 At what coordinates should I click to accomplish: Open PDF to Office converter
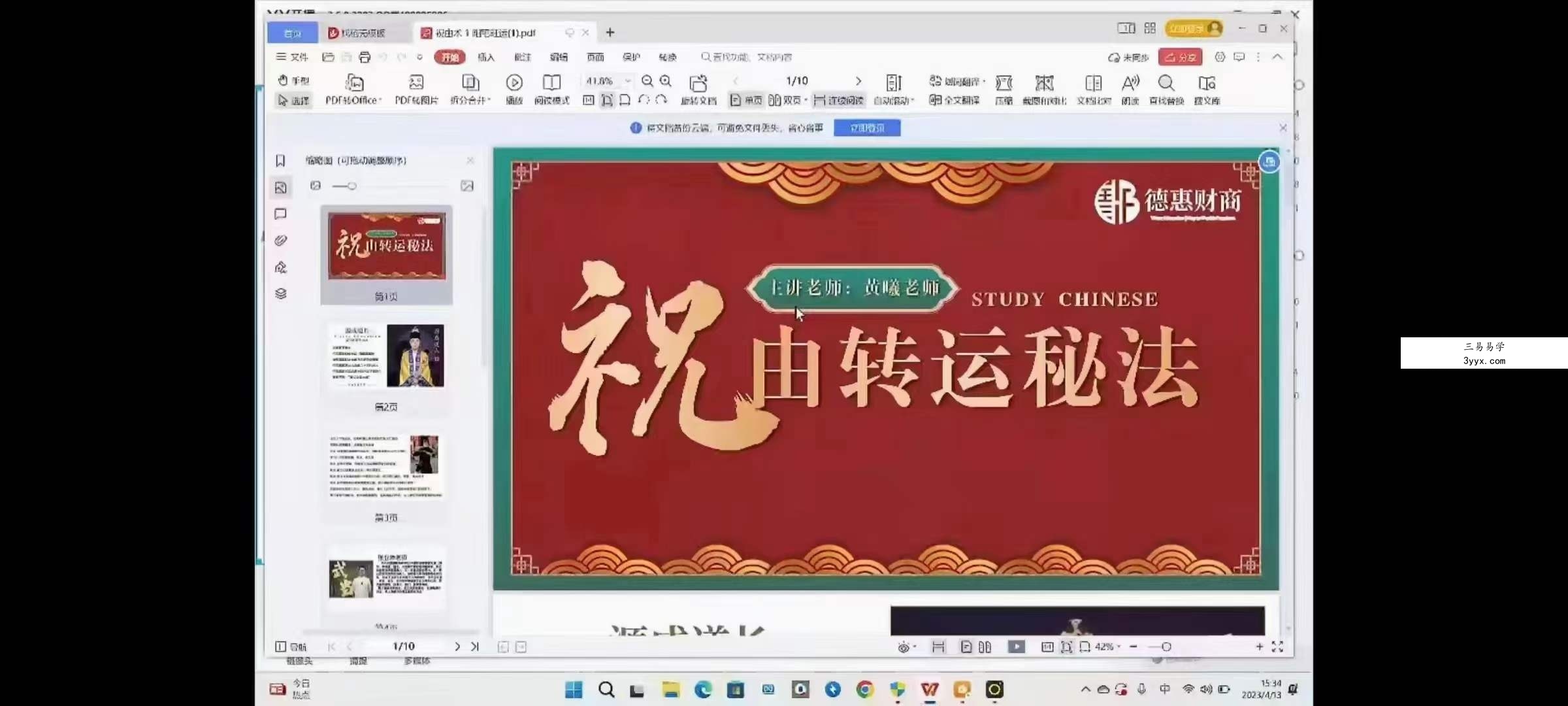click(x=353, y=89)
